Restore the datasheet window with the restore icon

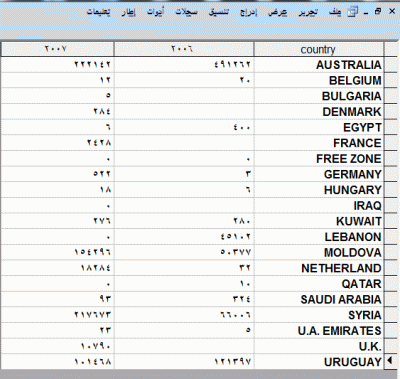378,11
